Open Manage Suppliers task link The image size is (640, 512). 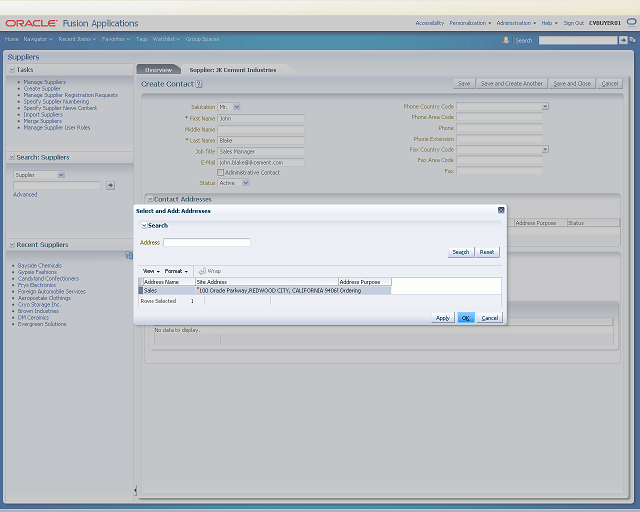[44, 82]
